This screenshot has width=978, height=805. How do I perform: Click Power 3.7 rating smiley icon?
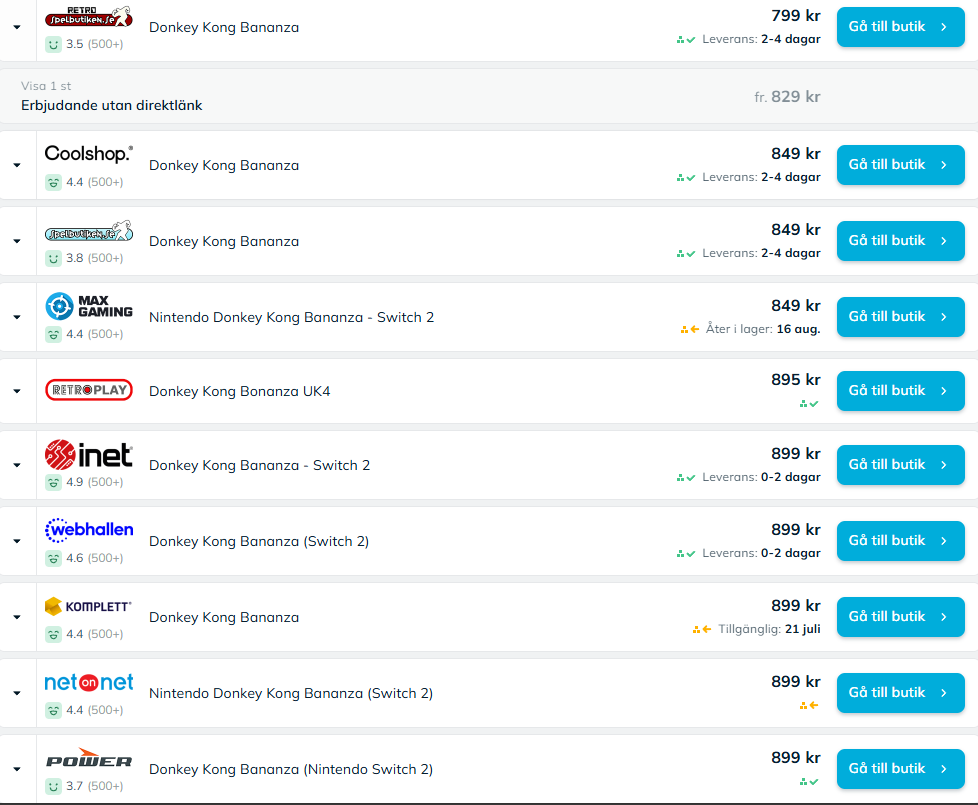(x=54, y=786)
